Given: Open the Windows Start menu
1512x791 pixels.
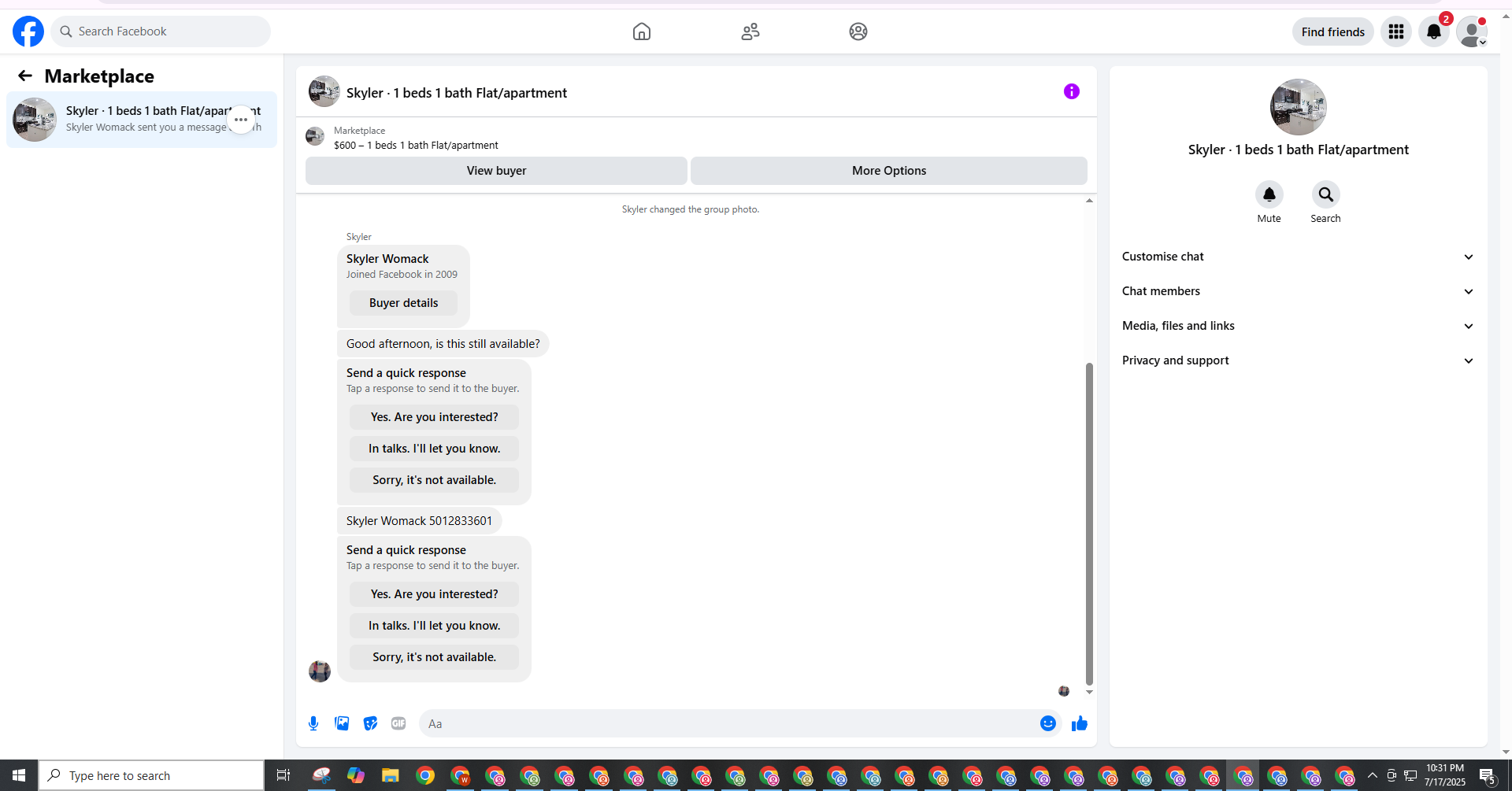Looking at the screenshot, I should (x=19, y=775).
